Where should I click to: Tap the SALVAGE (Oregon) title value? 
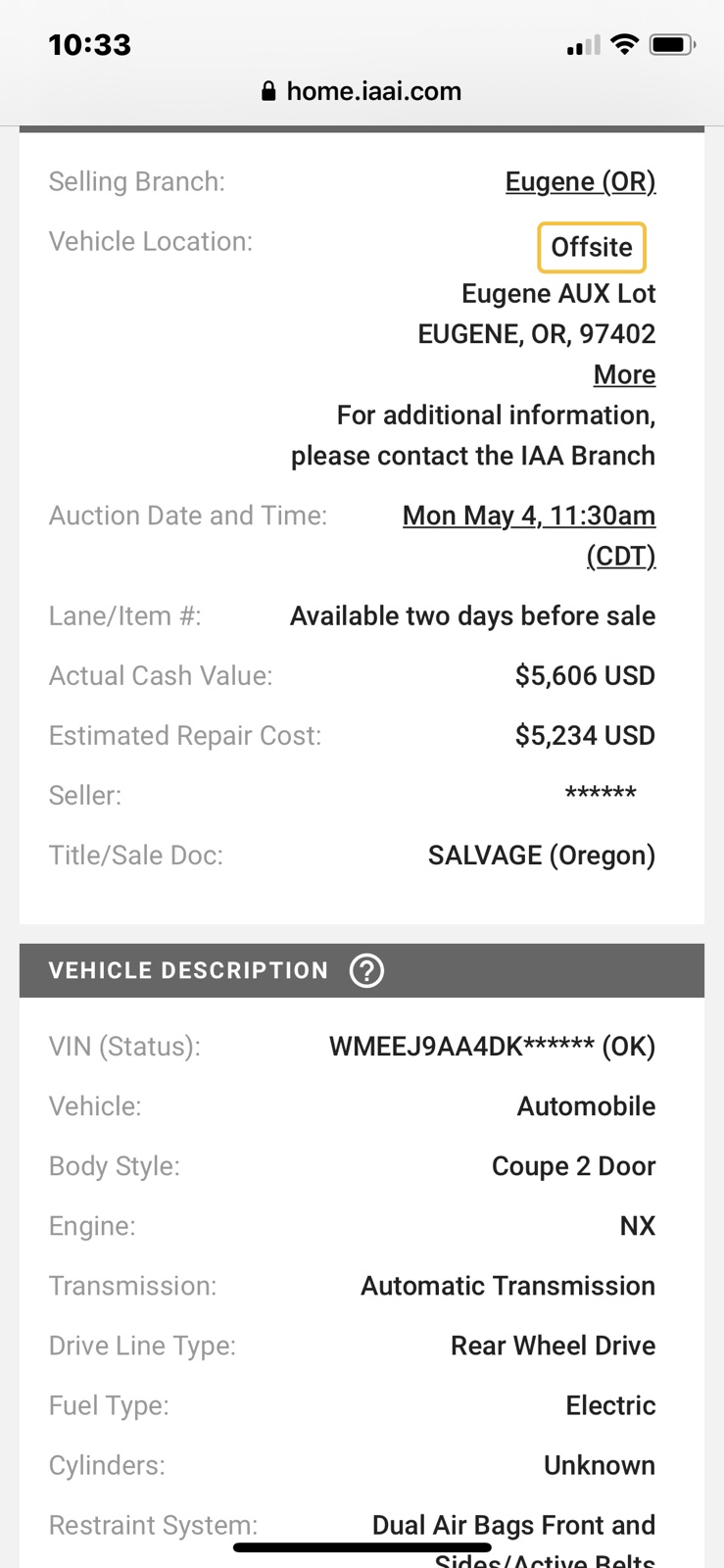[x=542, y=855]
